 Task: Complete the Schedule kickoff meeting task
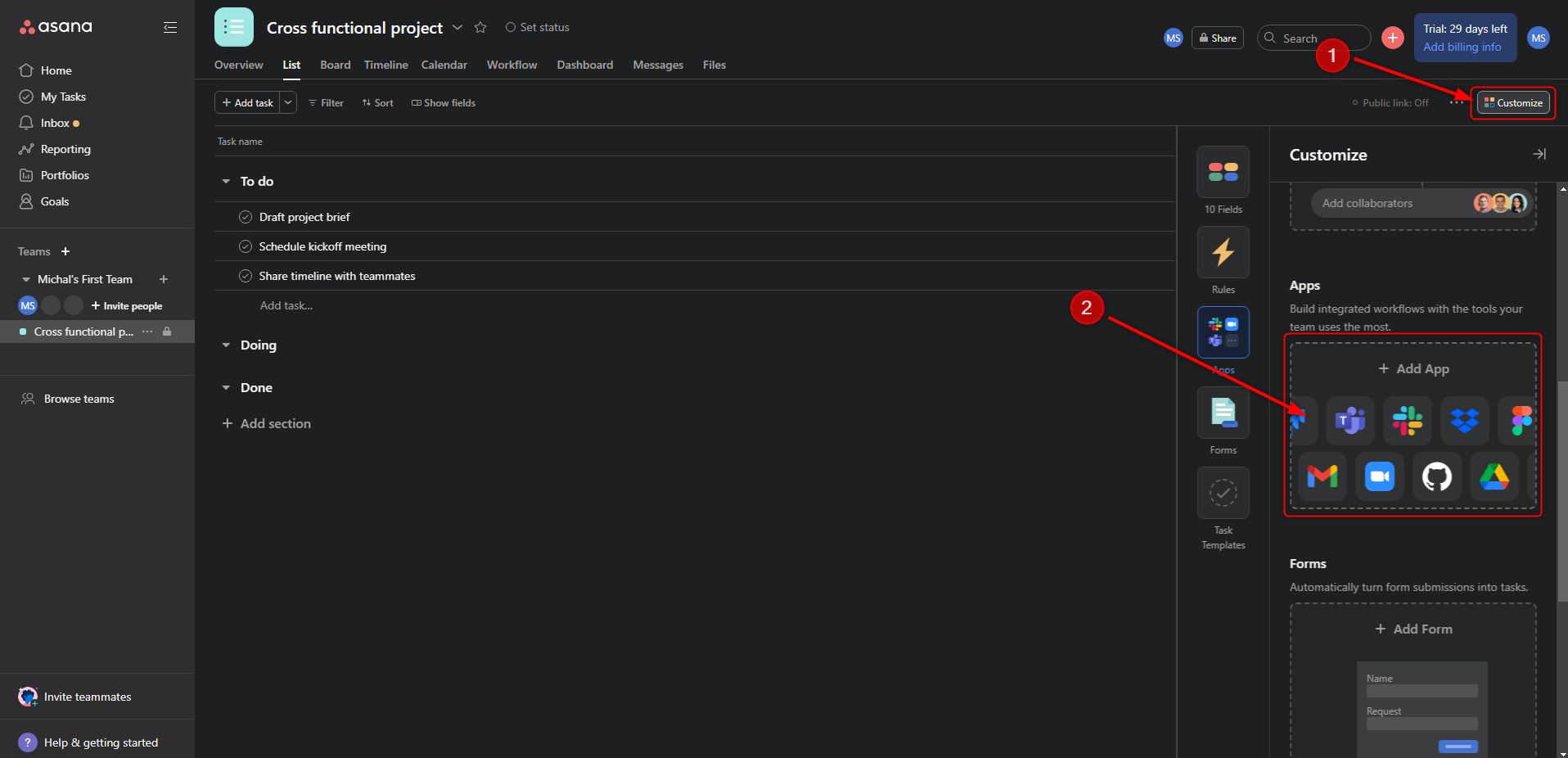tap(245, 246)
